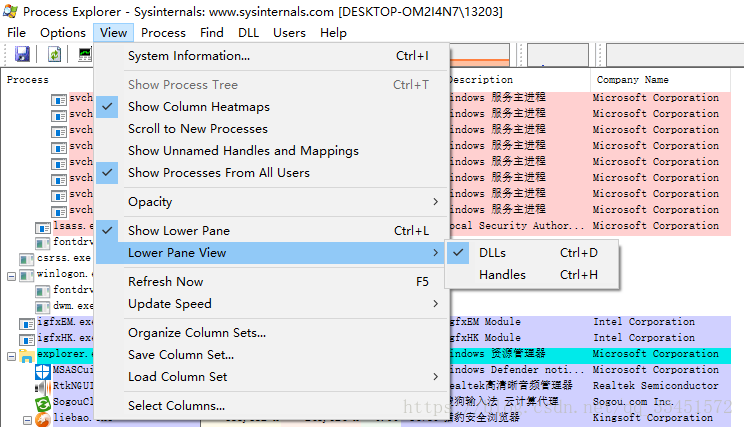This screenshot has width=744, height=427.
Task: Click the Refresh Now toolbar icon
Action: (x=55, y=54)
